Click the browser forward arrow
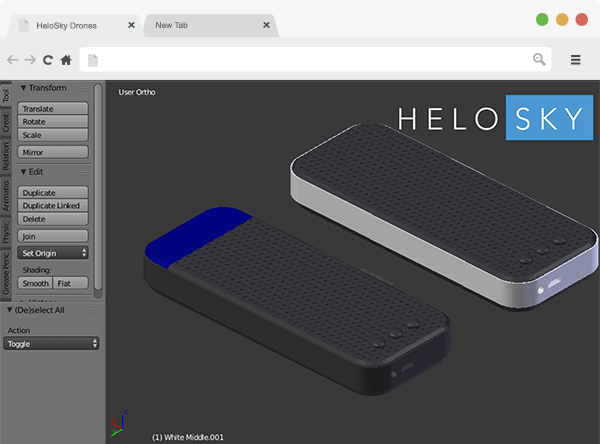The height and width of the screenshot is (444, 600). [x=29, y=60]
